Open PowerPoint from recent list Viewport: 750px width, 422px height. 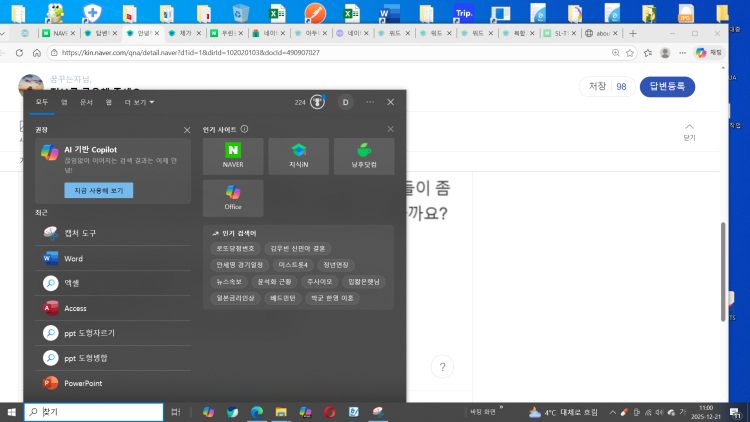pos(89,383)
